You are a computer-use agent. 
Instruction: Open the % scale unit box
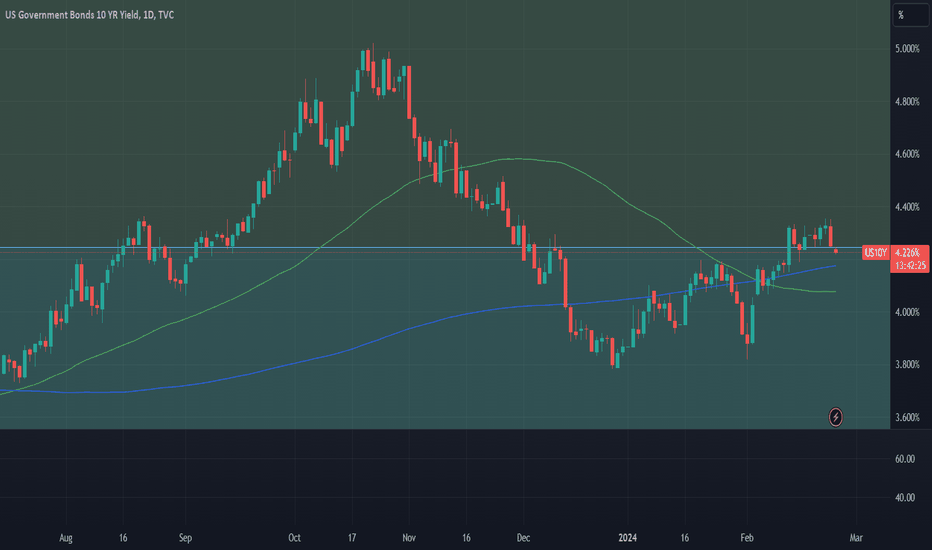(910, 15)
